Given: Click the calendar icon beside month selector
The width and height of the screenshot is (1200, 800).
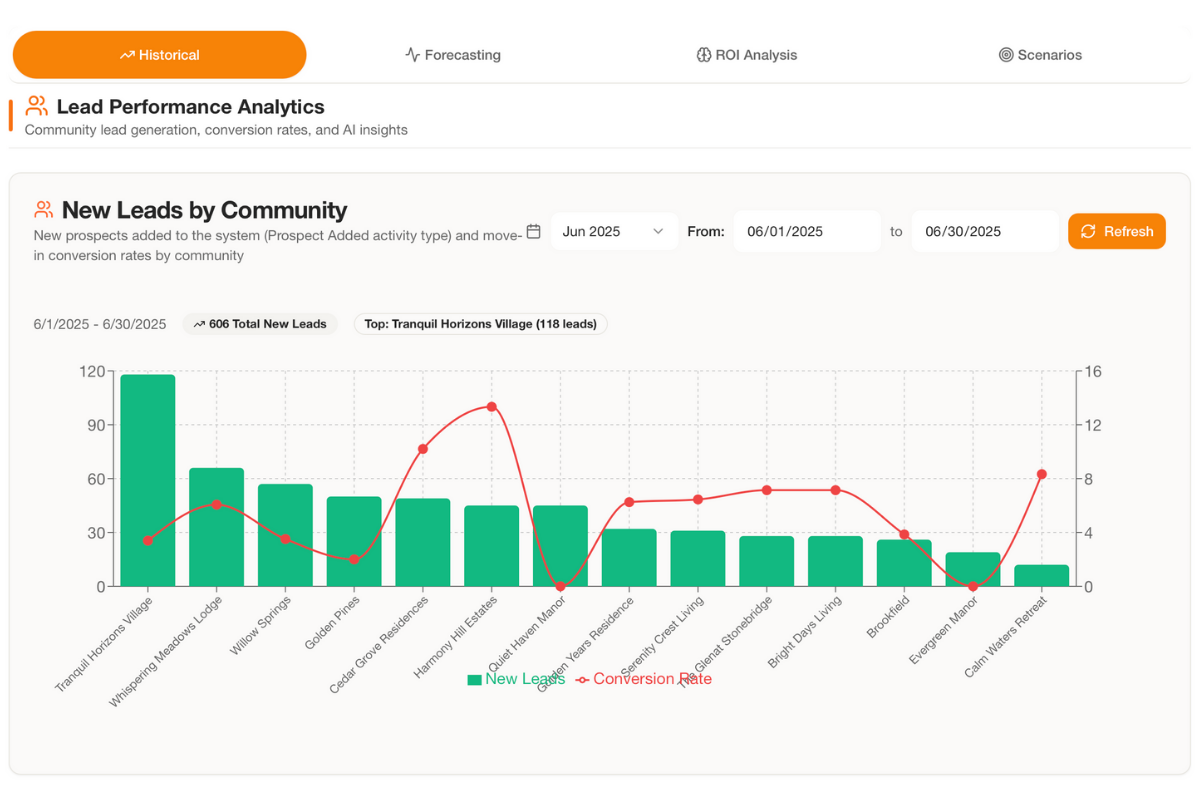Looking at the screenshot, I should (534, 231).
